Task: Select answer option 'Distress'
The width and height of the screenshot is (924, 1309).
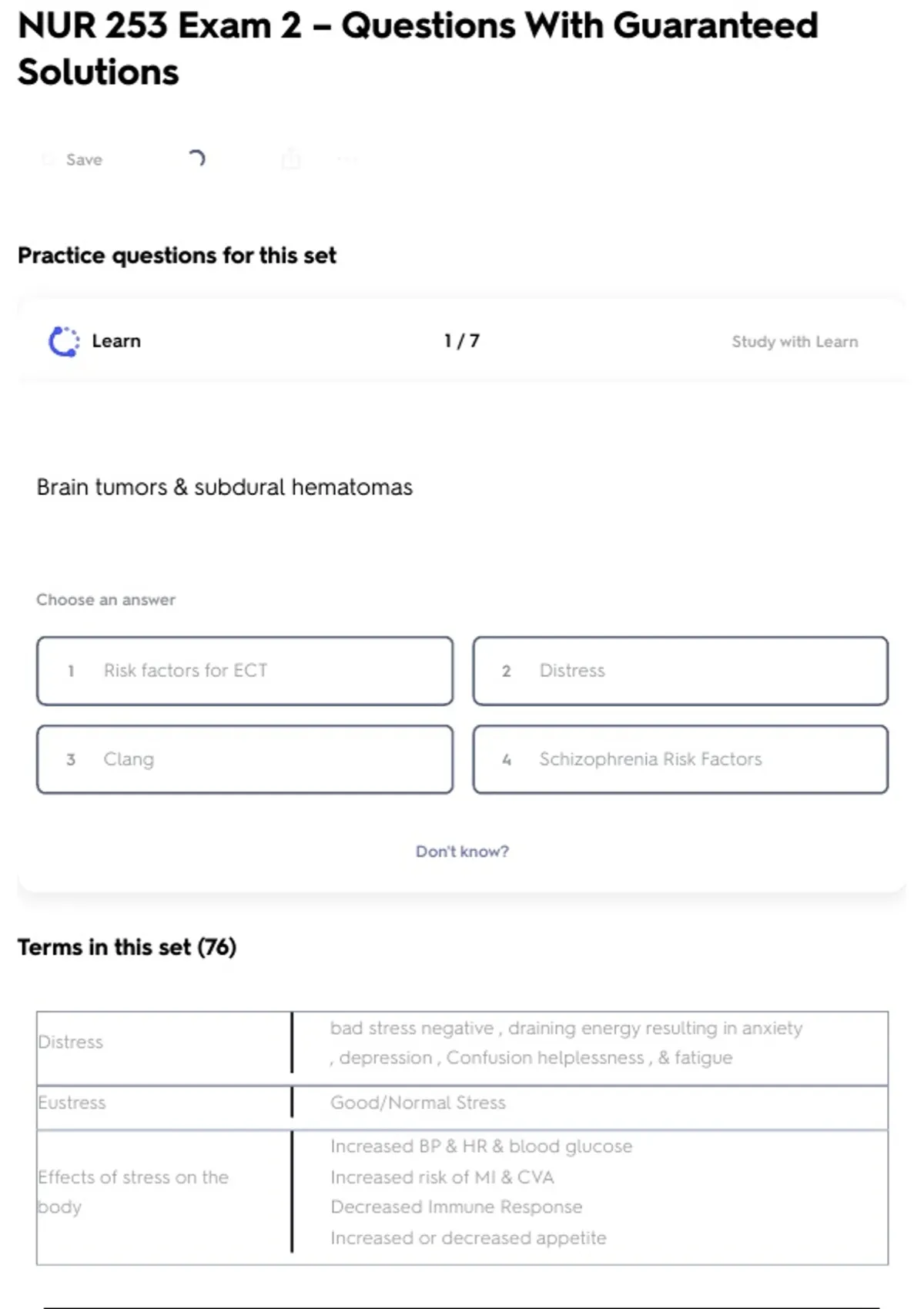Action: click(680, 671)
